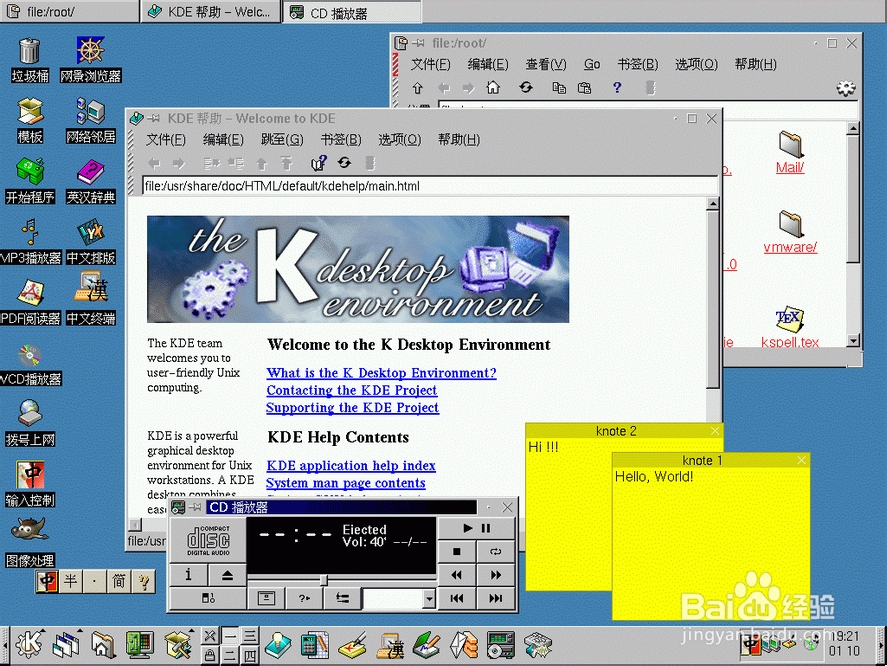Open 查看(V) menu in file:/root/ window
Viewport: 887px width, 666px height.
[546, 65]
